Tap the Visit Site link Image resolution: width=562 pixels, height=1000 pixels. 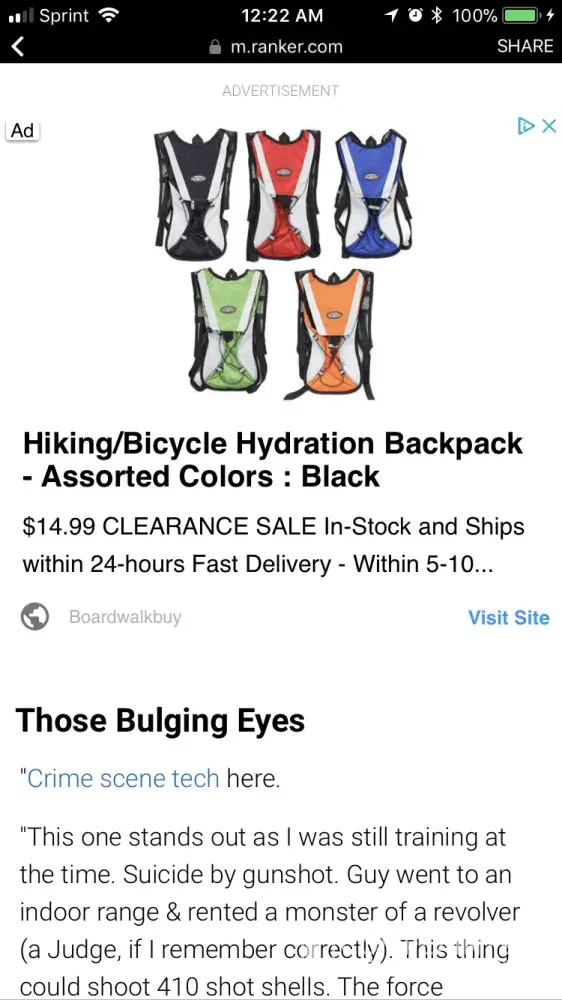(x=508, y=617)
